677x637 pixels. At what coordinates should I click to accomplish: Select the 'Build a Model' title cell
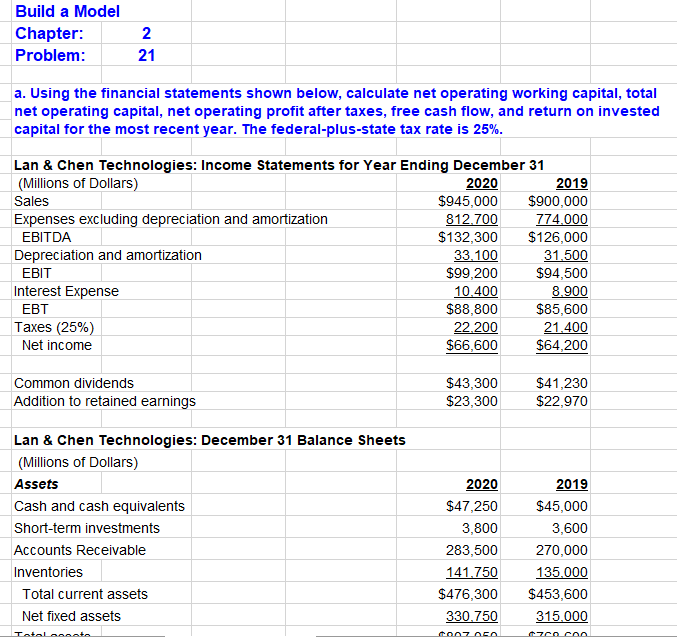67,11
